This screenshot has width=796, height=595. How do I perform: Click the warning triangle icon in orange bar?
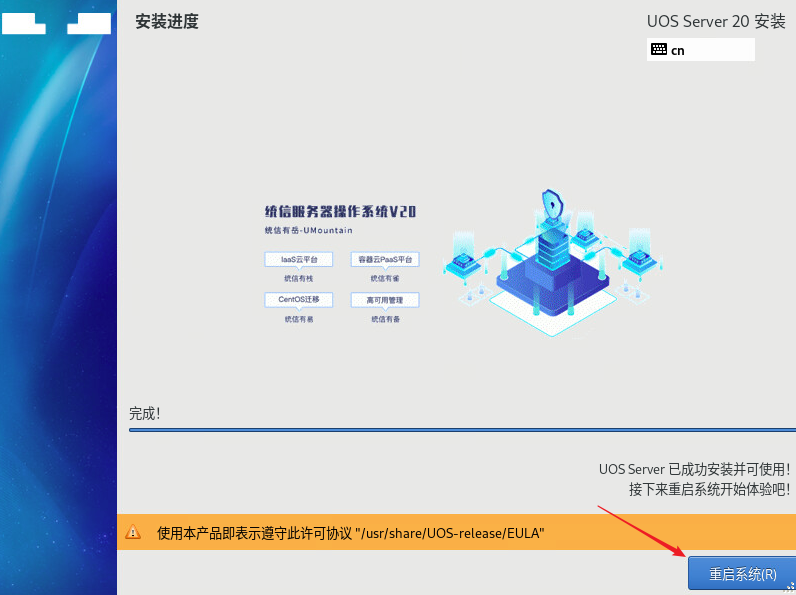tap(133, 532)
